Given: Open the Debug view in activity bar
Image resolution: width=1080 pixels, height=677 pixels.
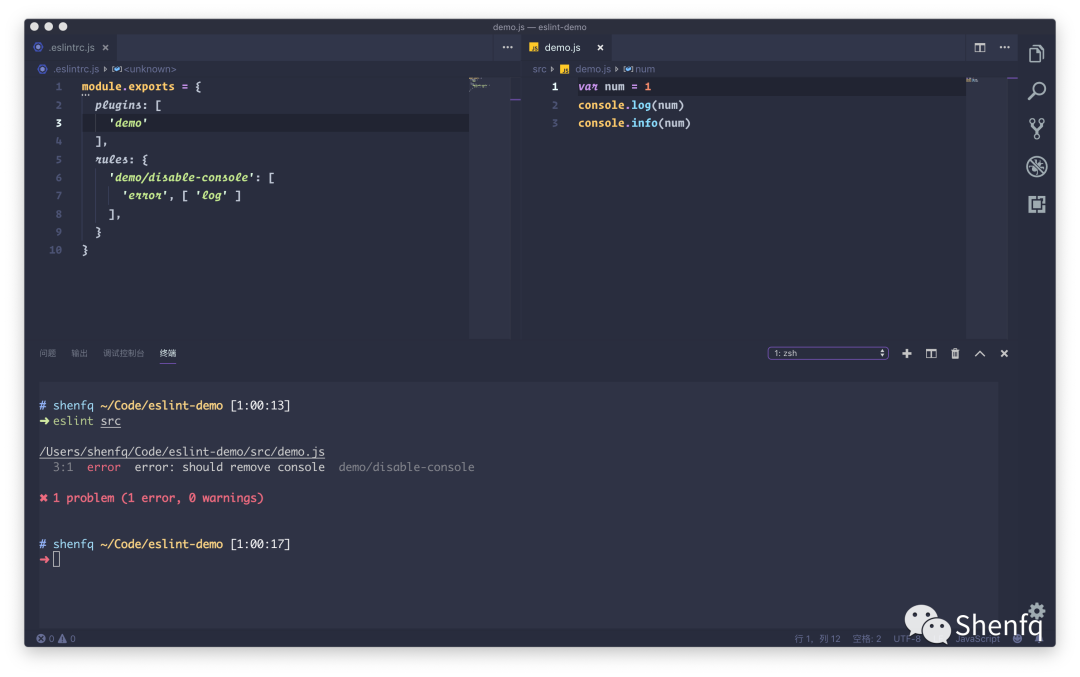Looking at the screenshot, I should [x=1036, y=166].
